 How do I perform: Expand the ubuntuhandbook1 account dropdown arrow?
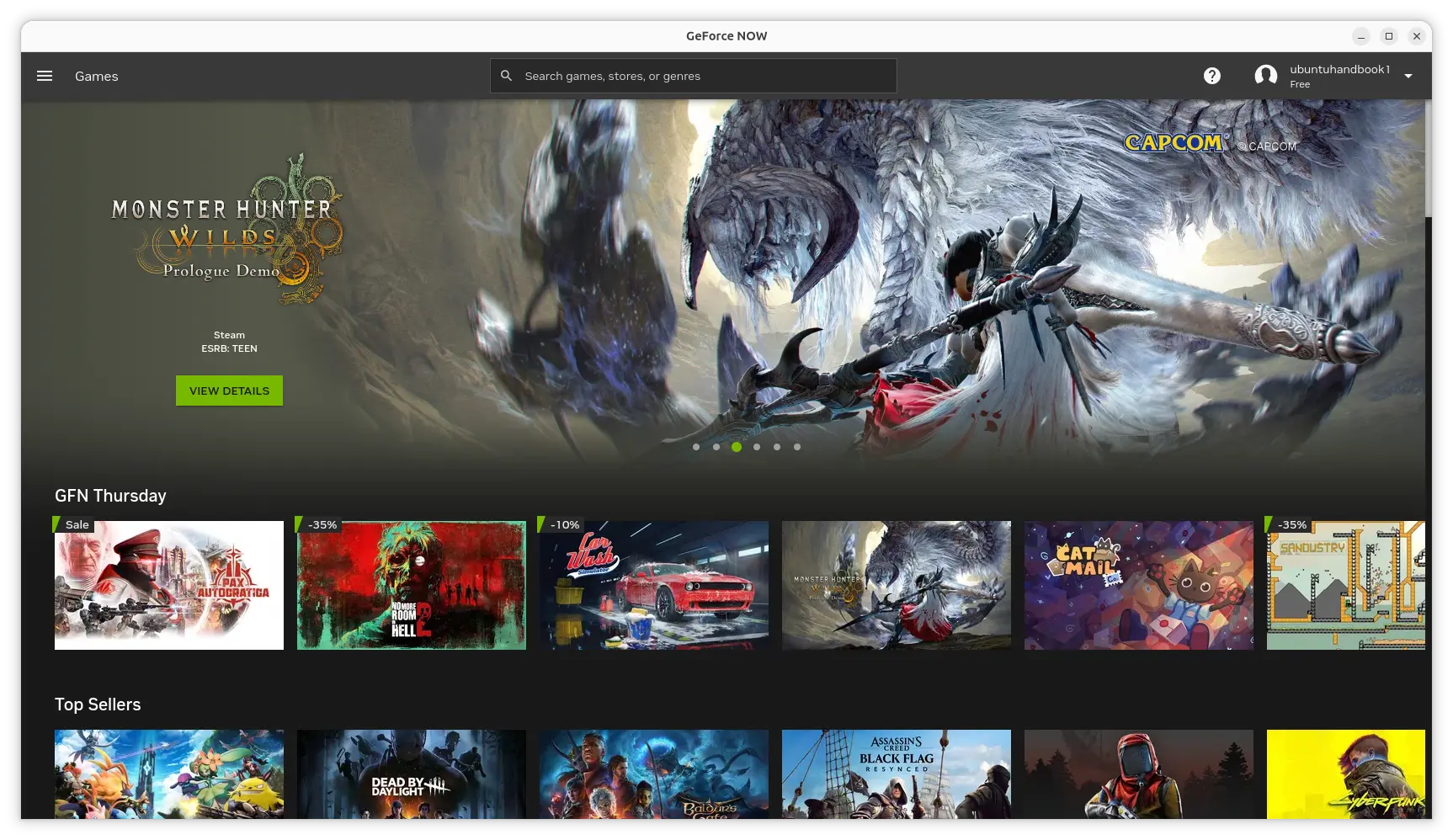click(x=1408, y=76)
